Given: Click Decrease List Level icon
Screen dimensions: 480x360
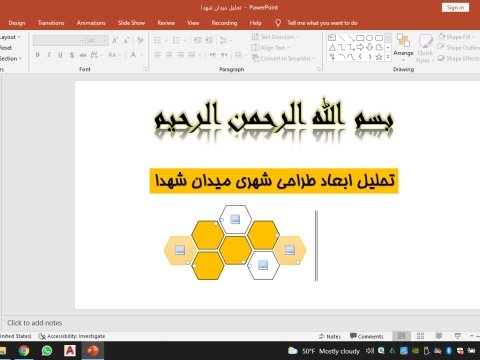Looking at the screenshot, I should click(x=198, y=41).
